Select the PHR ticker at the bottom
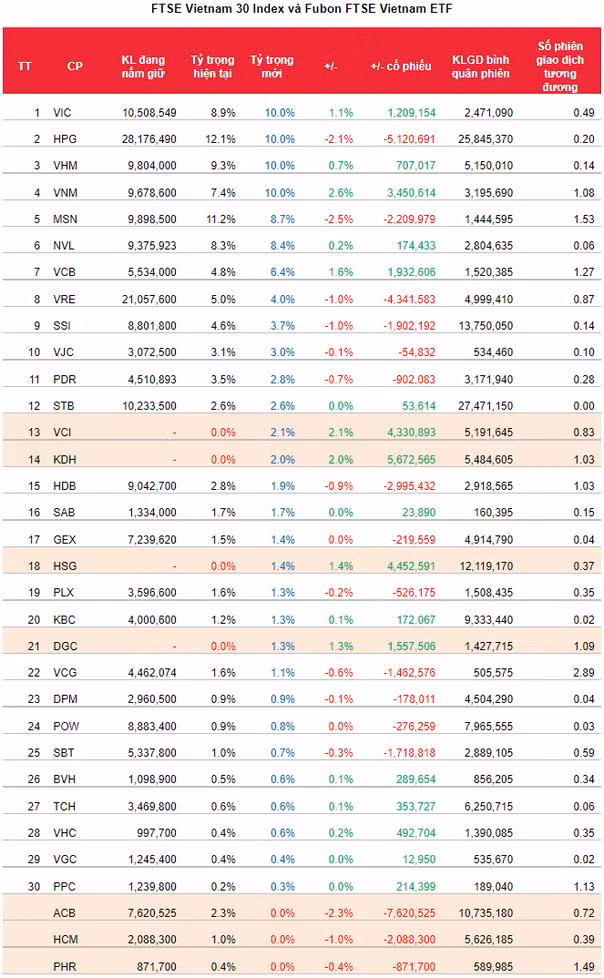 coord(64,967)
